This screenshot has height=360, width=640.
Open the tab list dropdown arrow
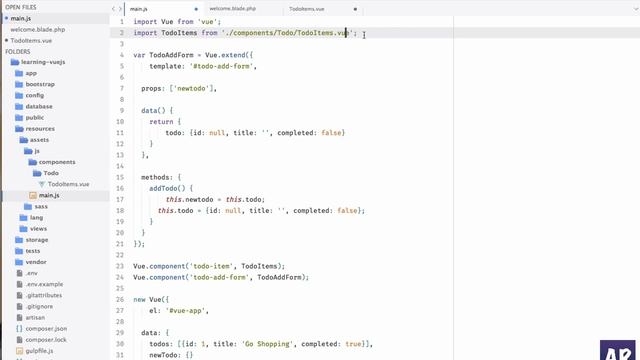[636, 9]
